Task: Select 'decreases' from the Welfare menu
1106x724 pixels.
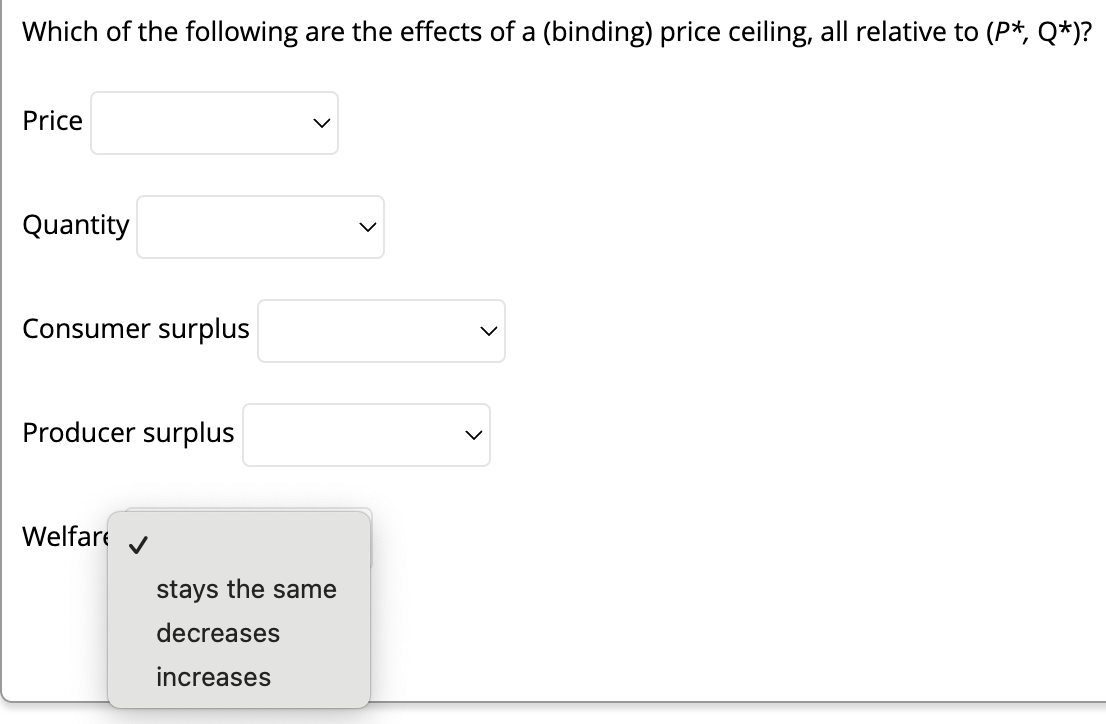Action: coord(217,632)
